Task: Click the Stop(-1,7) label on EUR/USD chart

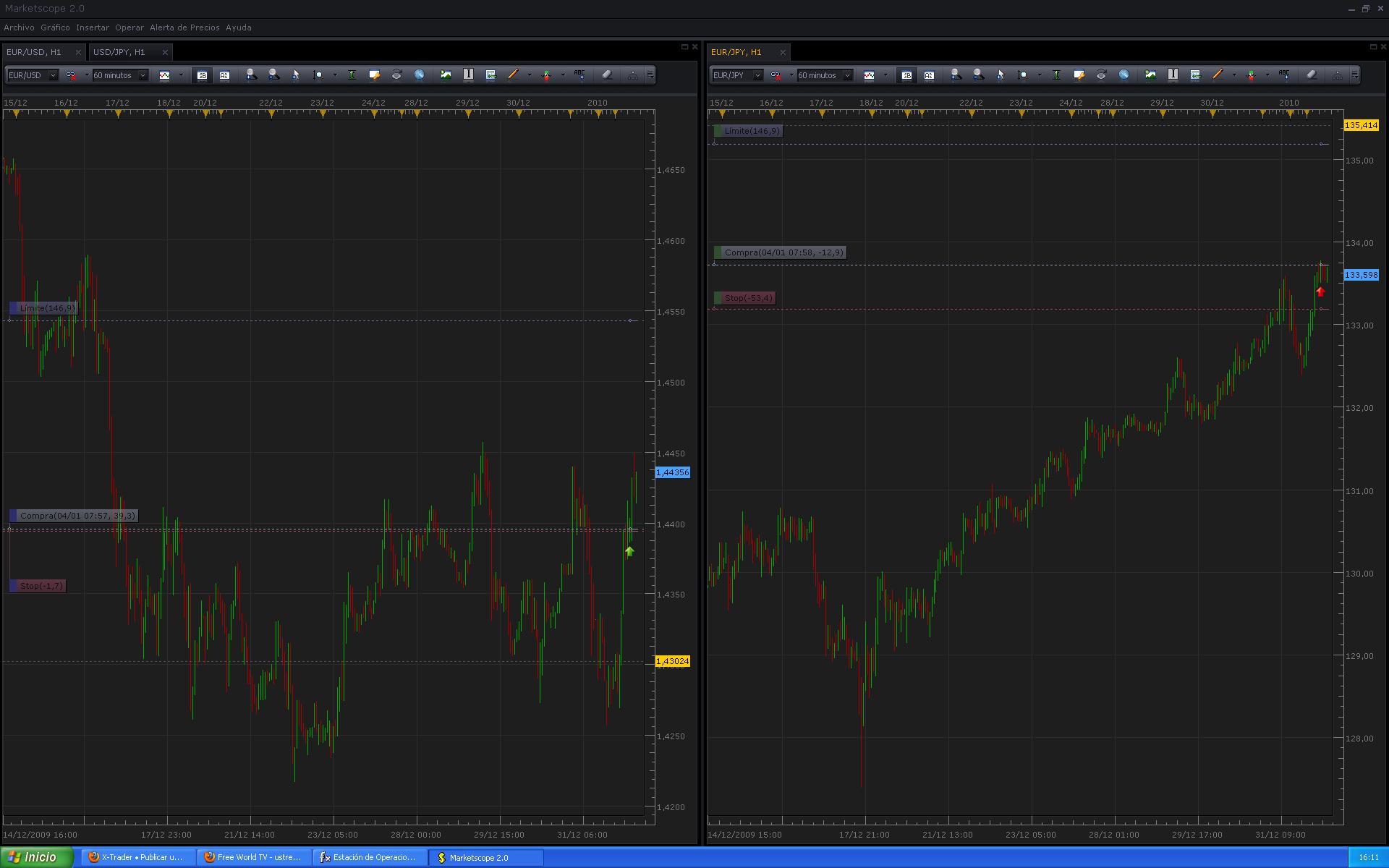Action: tap(41, 586)
